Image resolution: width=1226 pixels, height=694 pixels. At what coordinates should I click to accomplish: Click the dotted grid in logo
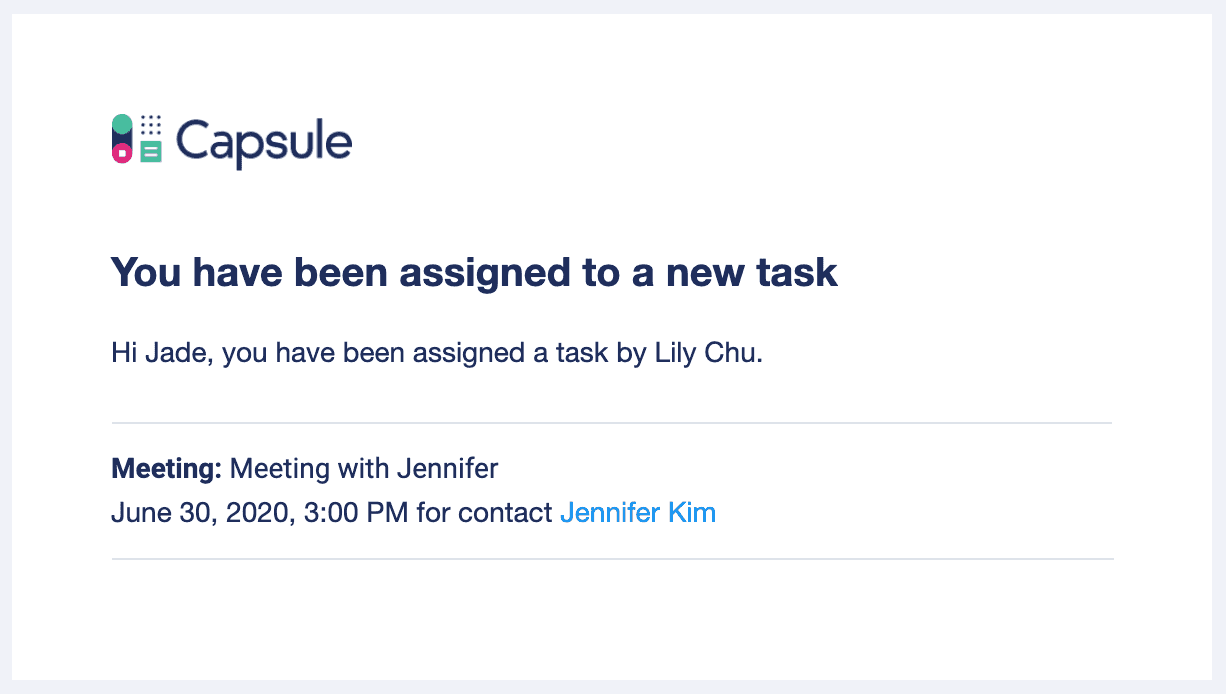tap(151, 125)
